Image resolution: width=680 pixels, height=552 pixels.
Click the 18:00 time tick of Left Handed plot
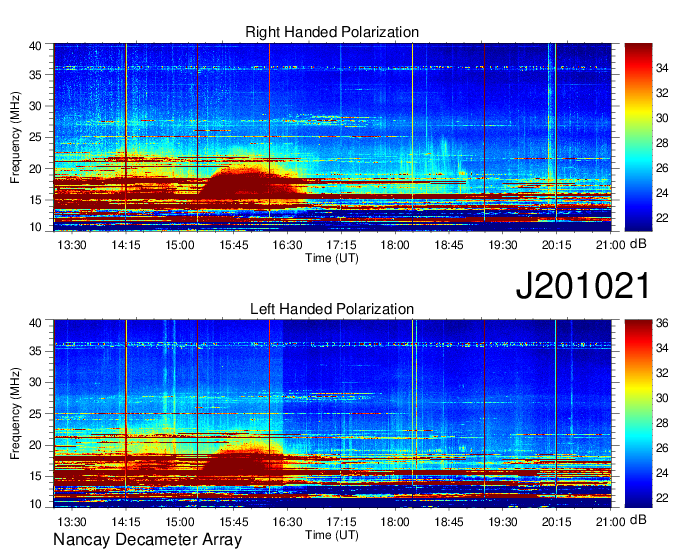(395, 522)
